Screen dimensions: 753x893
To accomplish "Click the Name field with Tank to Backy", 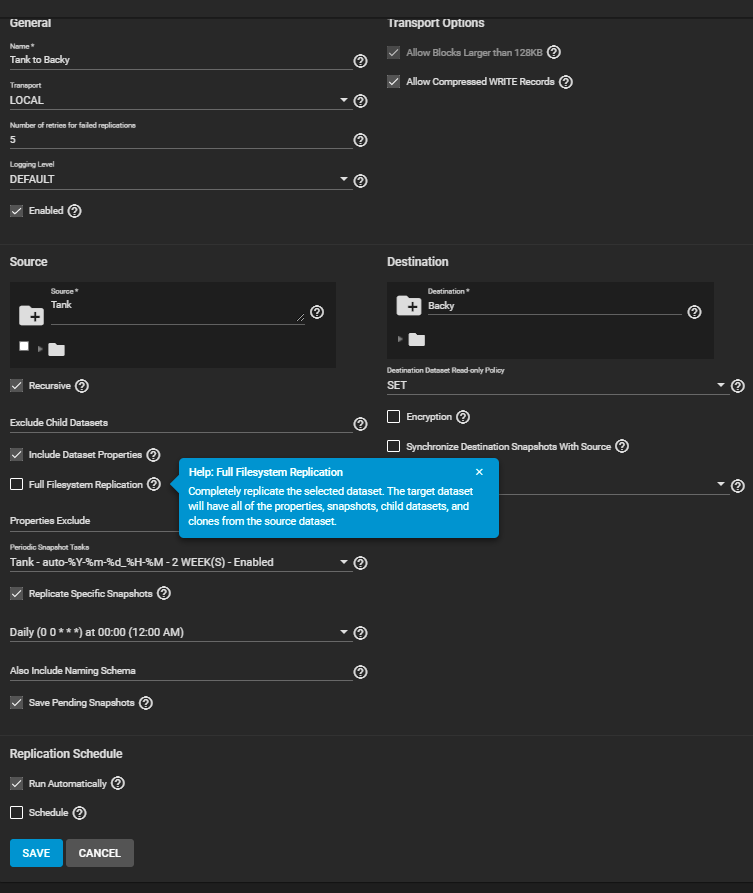I will [x=181, y=60].
